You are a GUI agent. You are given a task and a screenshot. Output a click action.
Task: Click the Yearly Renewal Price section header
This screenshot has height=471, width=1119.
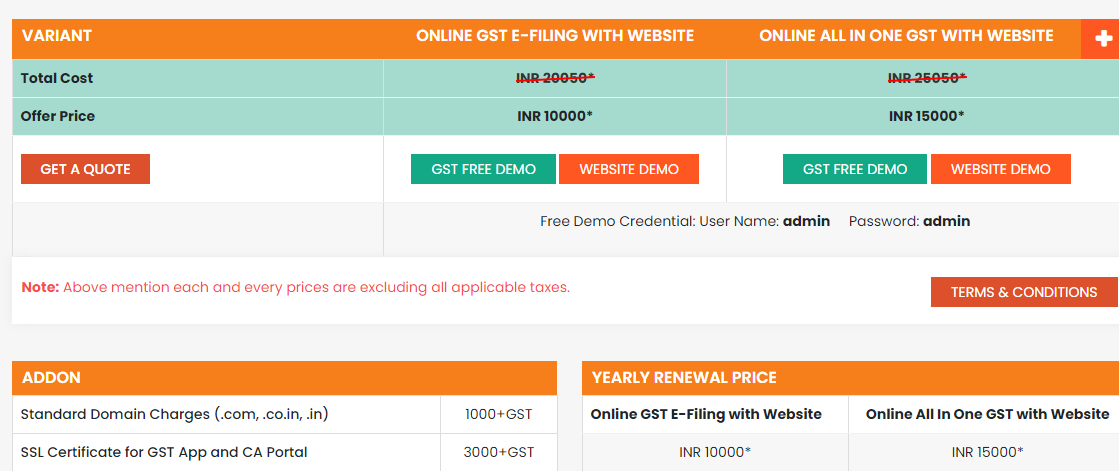pos(684,378)
